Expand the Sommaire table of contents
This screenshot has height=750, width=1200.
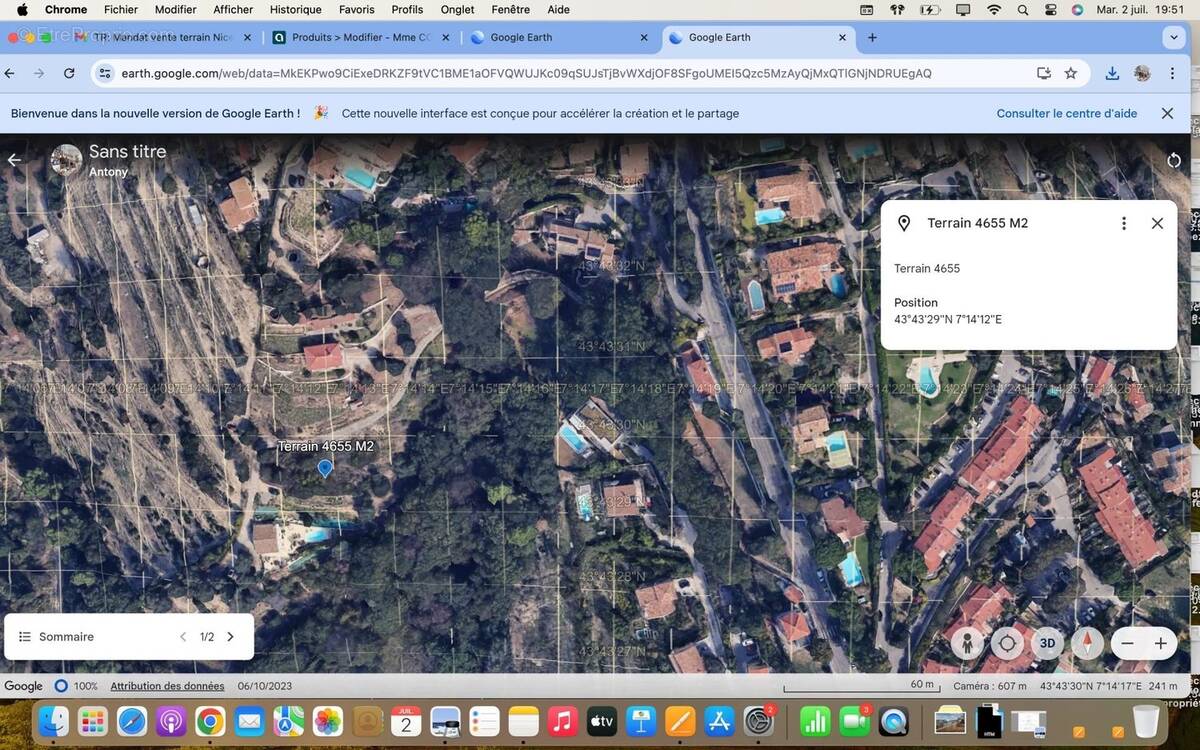click(58, 637)
